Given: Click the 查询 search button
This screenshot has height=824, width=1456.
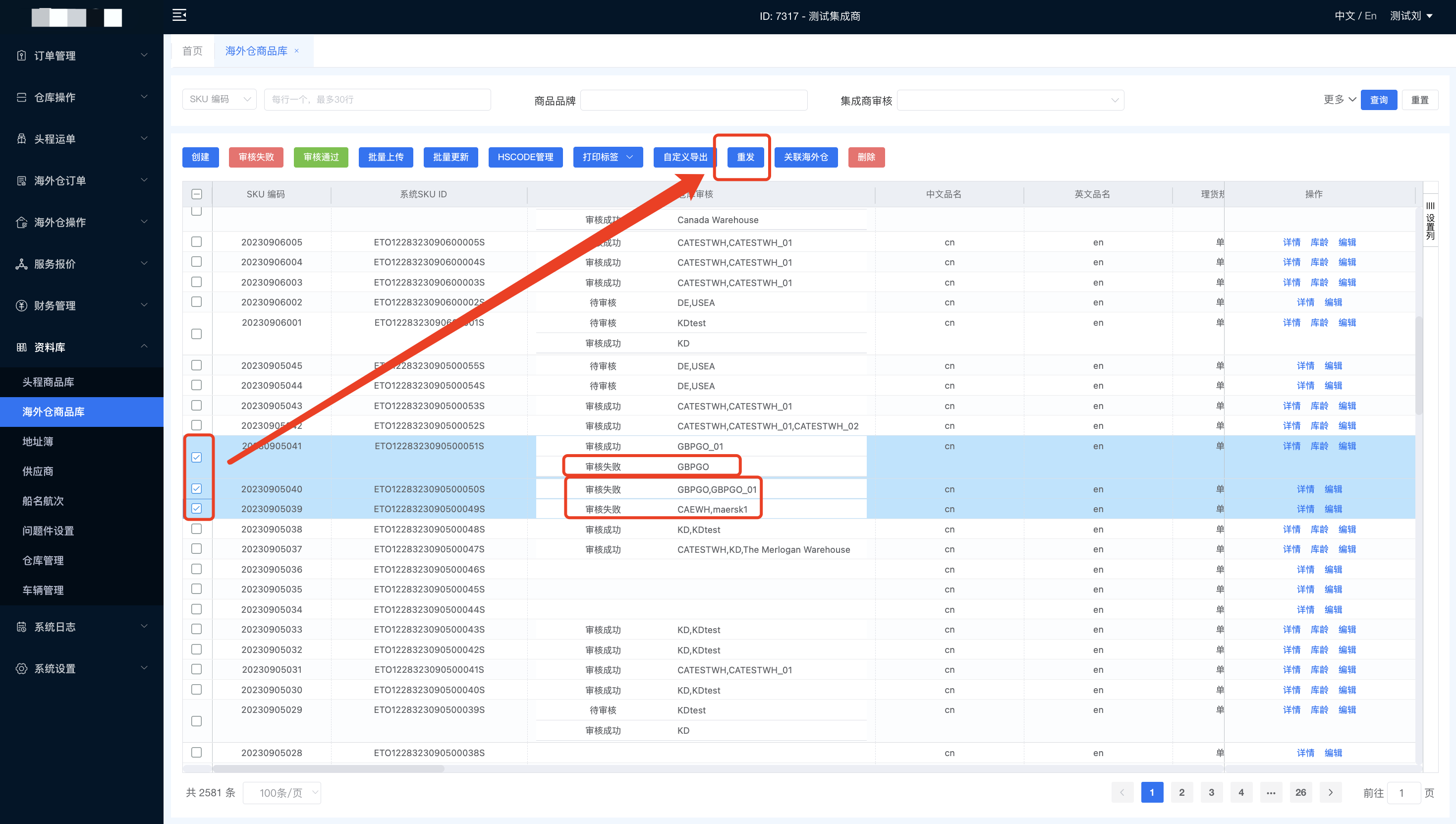Looking at the screenshot, I should click(x=1379, y=100).
